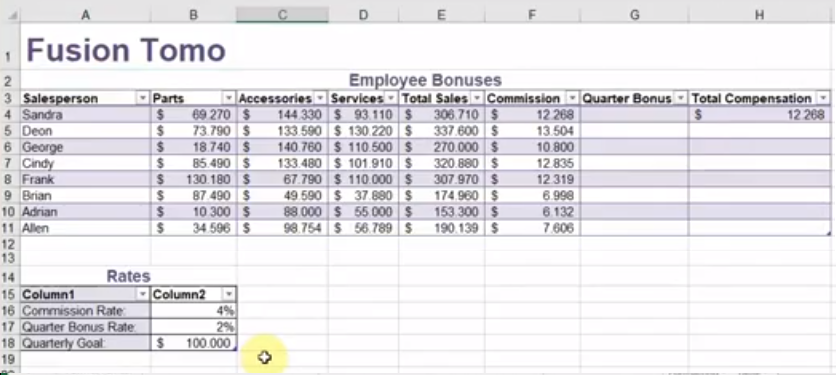Open the Parts column filter dropdown
Screen dimensions: 836x375
[229, 99]
